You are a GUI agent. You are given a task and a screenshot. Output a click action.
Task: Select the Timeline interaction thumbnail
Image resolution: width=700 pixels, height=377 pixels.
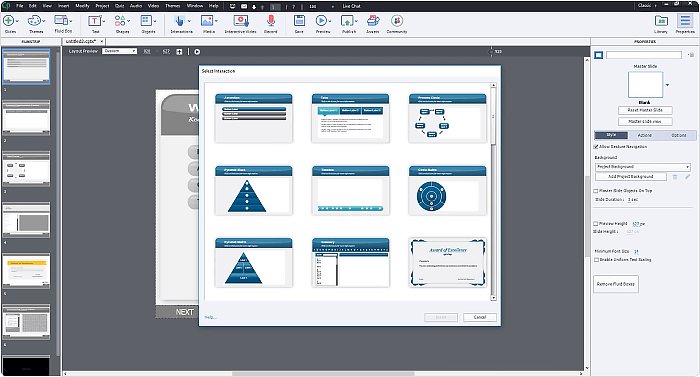(350, 191)
